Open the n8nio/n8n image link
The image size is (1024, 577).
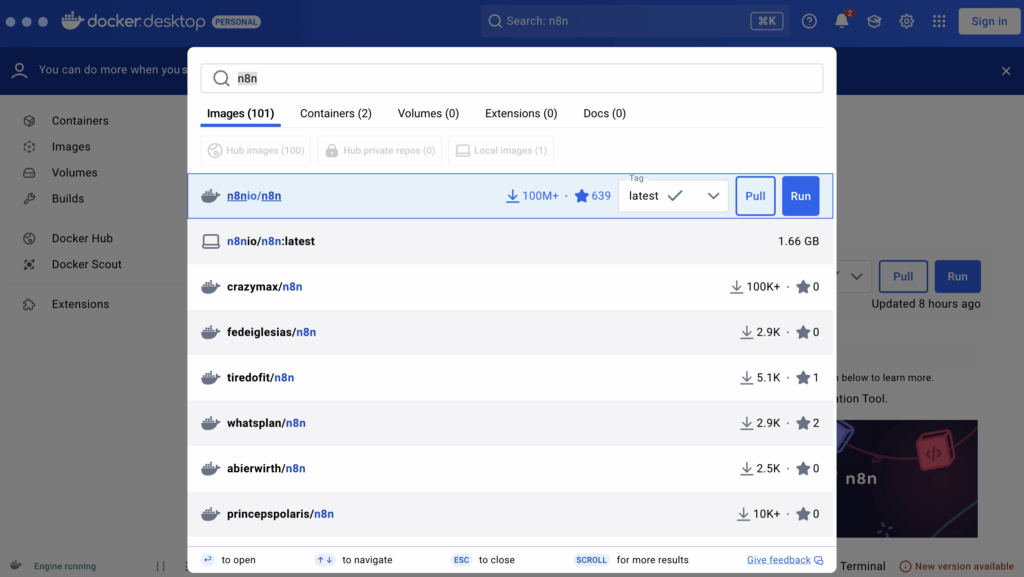[254, 196]
